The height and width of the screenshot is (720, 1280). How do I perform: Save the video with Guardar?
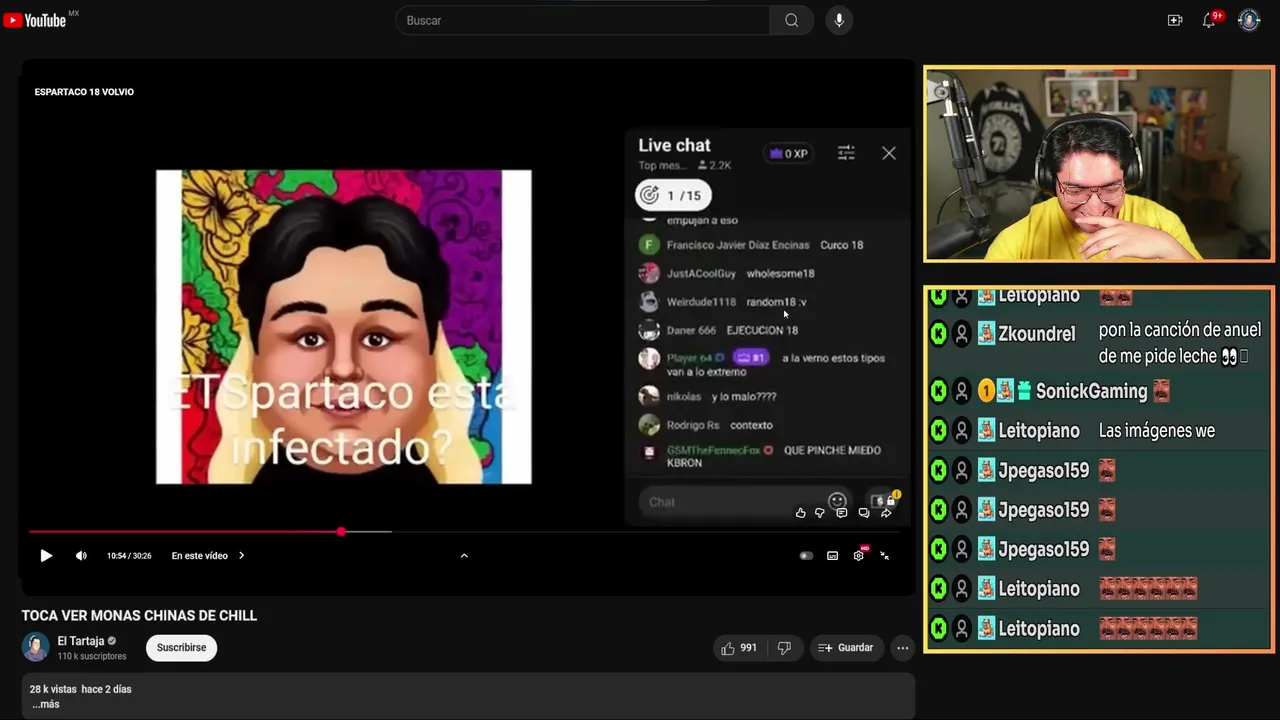tap(846, 648)
